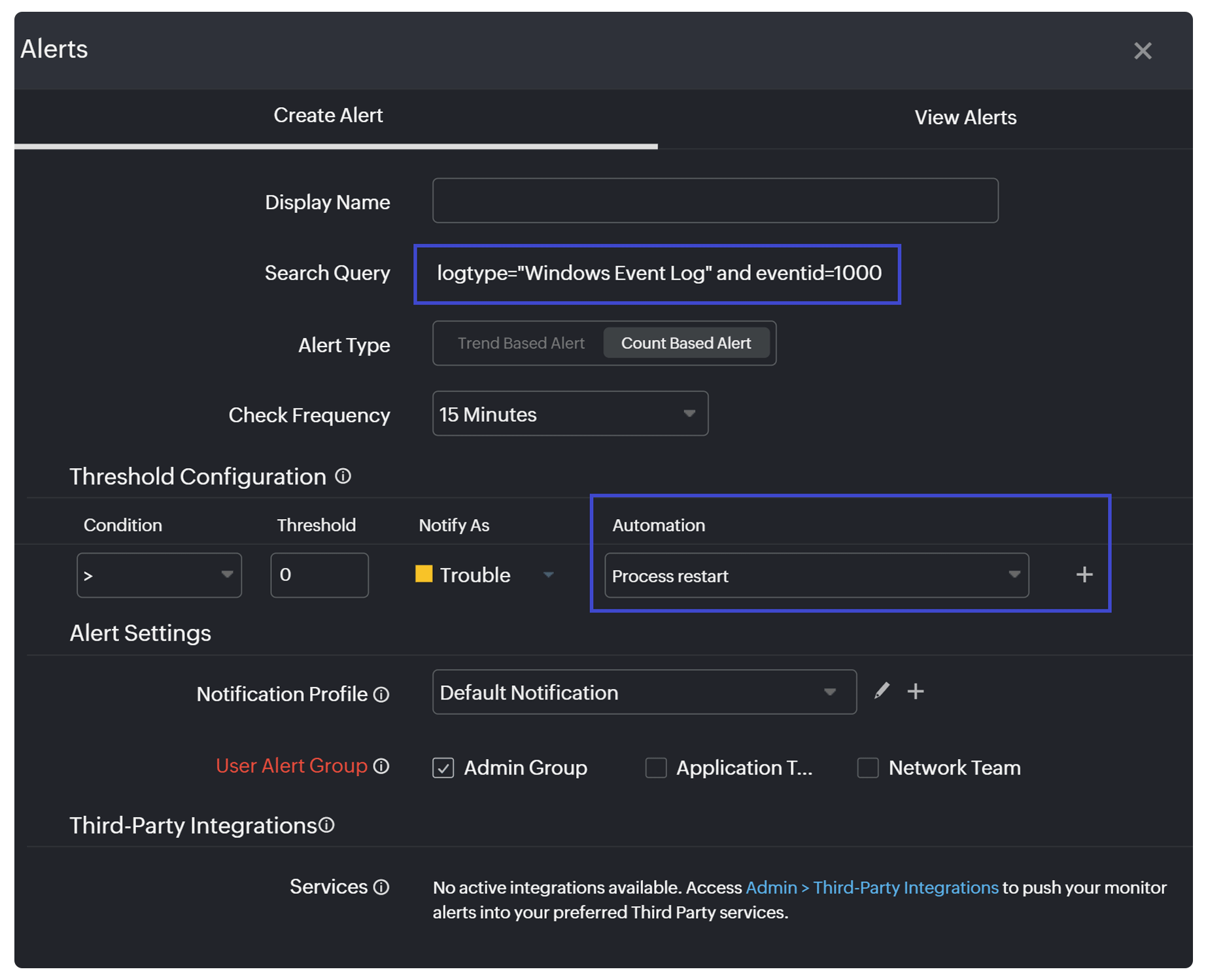Add a new notification profile via plus icon
The width and height of the screenshot is (1208, 980).
(x=916, y=691)
